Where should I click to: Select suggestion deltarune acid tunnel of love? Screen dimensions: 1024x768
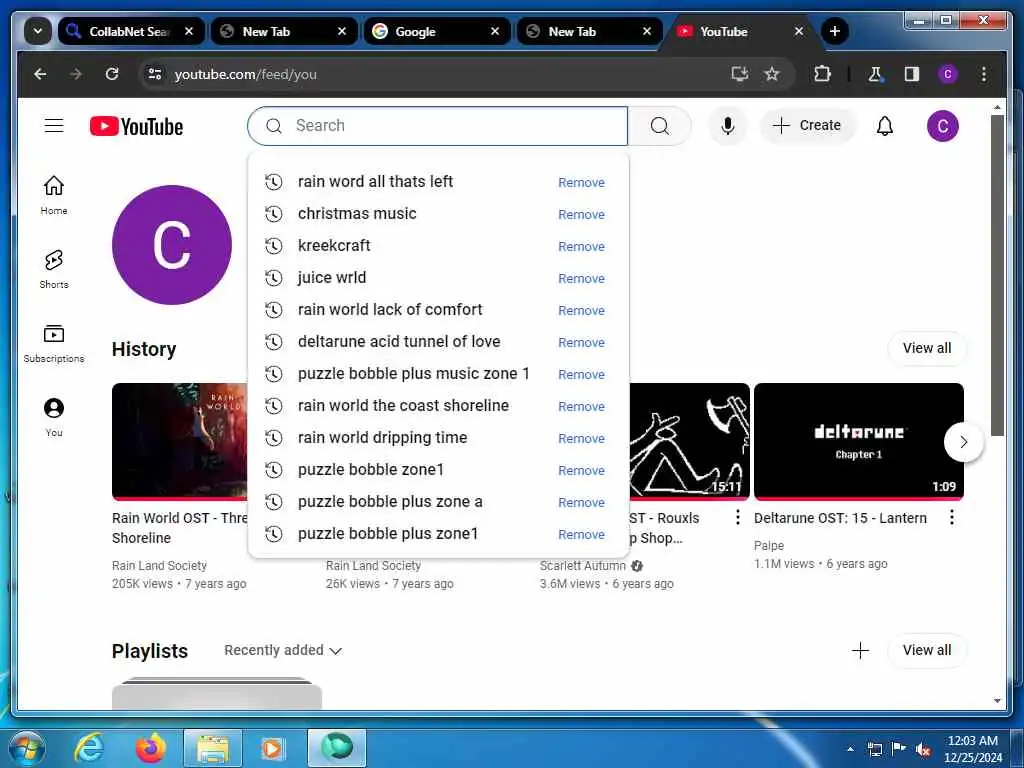399,342
